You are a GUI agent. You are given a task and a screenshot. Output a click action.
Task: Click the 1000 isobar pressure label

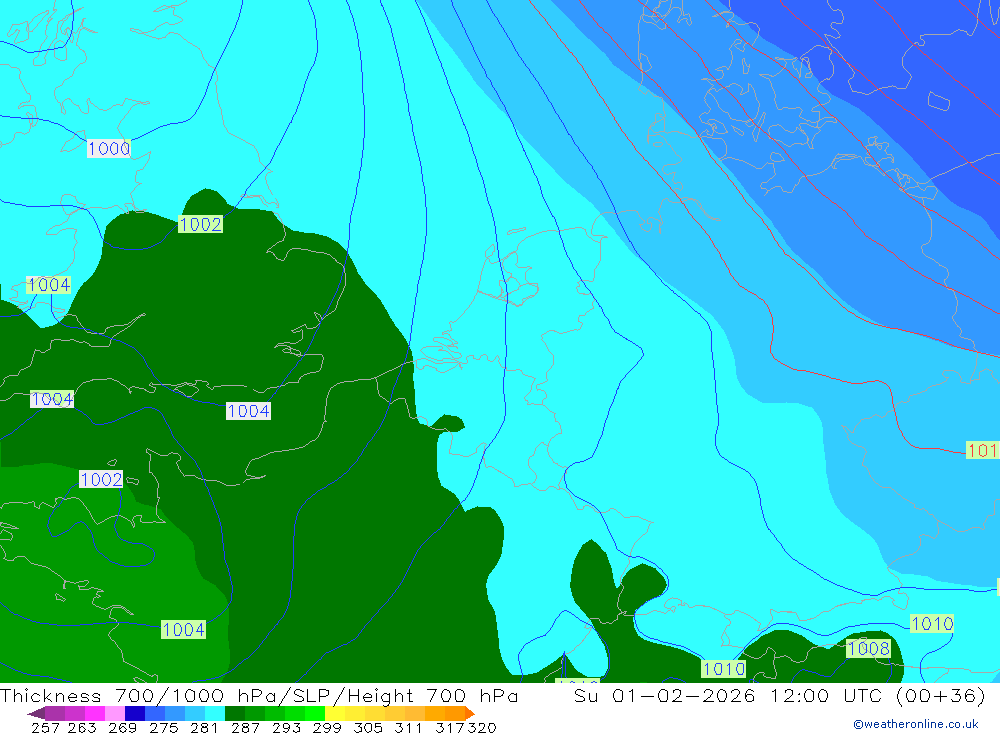click(108, 149)
